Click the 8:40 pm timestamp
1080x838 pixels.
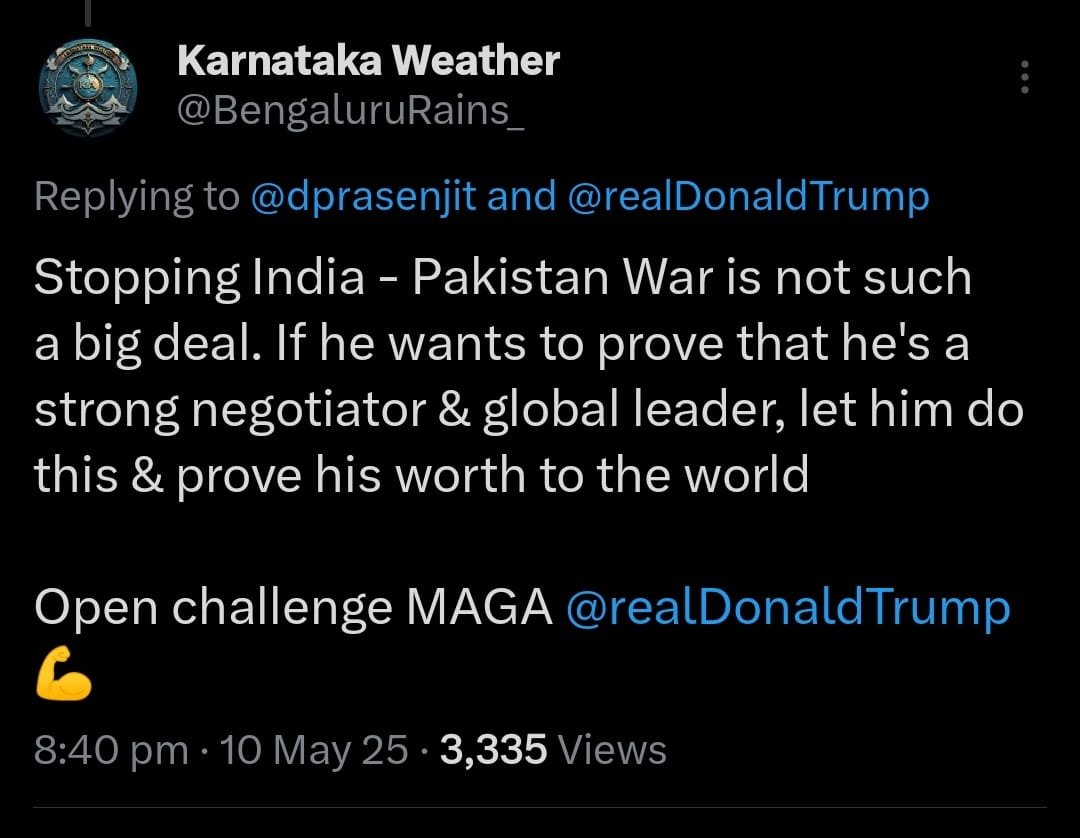coord(111,749)
